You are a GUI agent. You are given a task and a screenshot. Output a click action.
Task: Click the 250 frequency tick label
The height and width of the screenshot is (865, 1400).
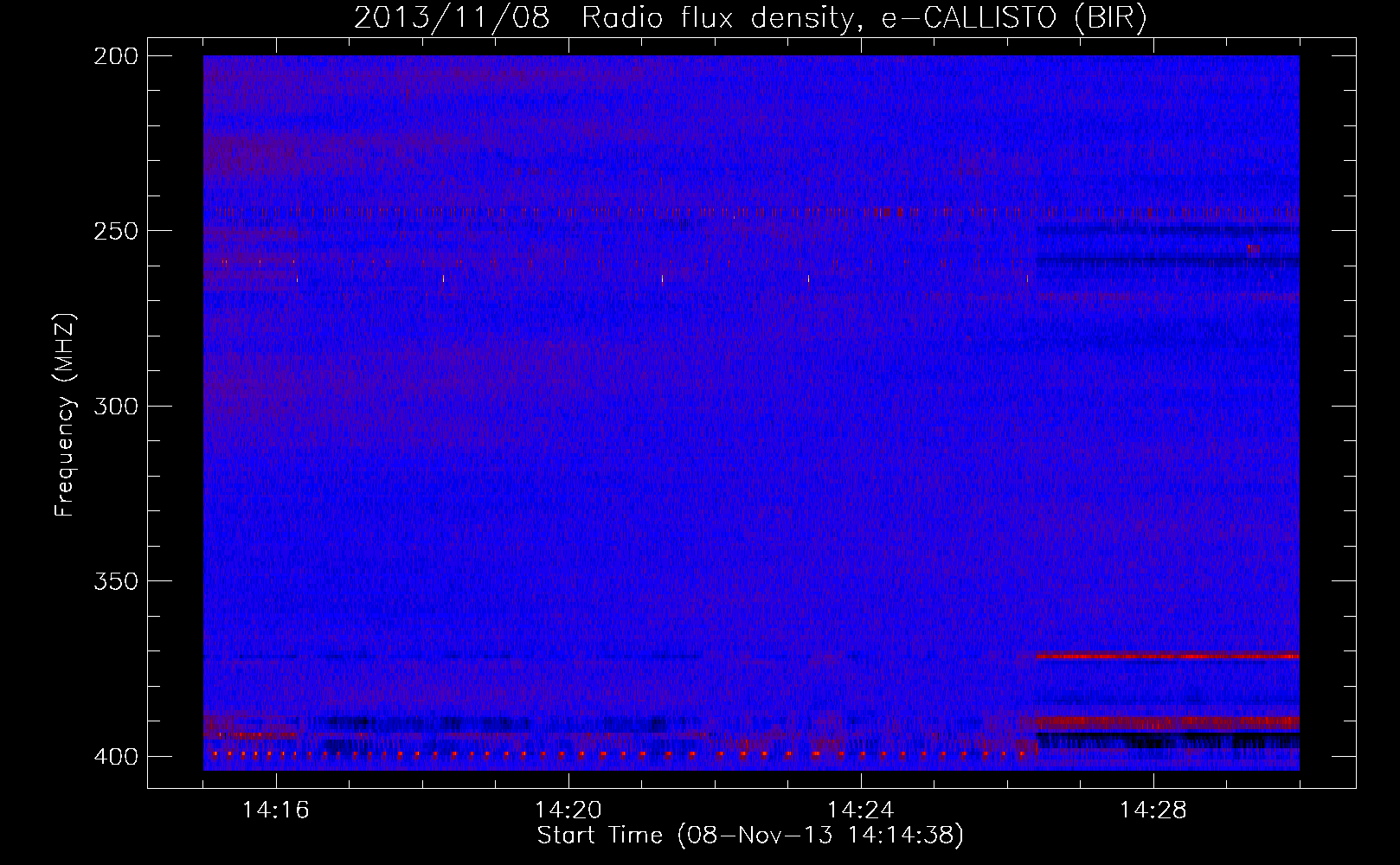coord(116,231)
